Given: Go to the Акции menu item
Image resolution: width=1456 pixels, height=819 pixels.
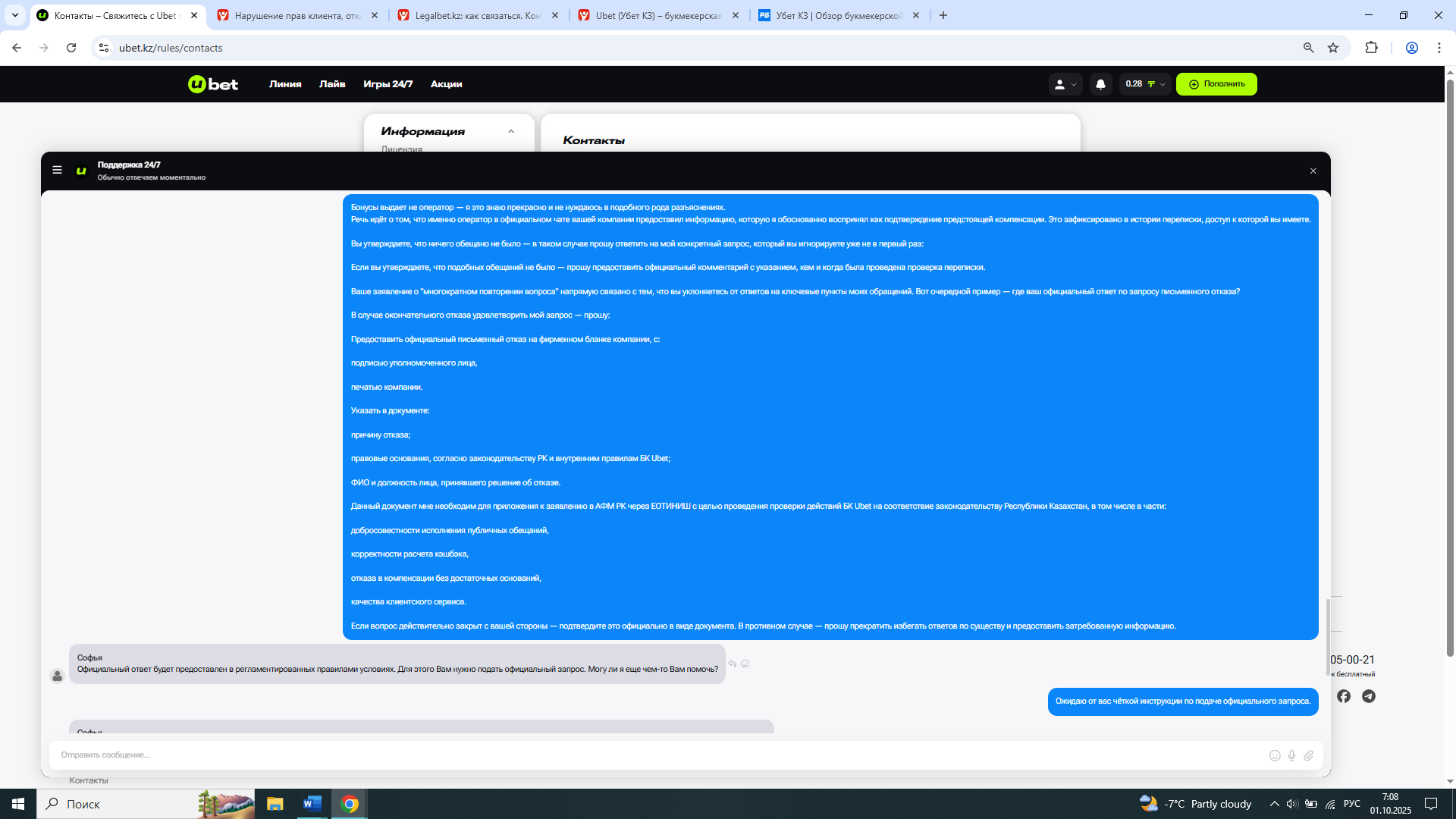Looking at the screenshot, I should pyautogui.click(x=446, y=84).
